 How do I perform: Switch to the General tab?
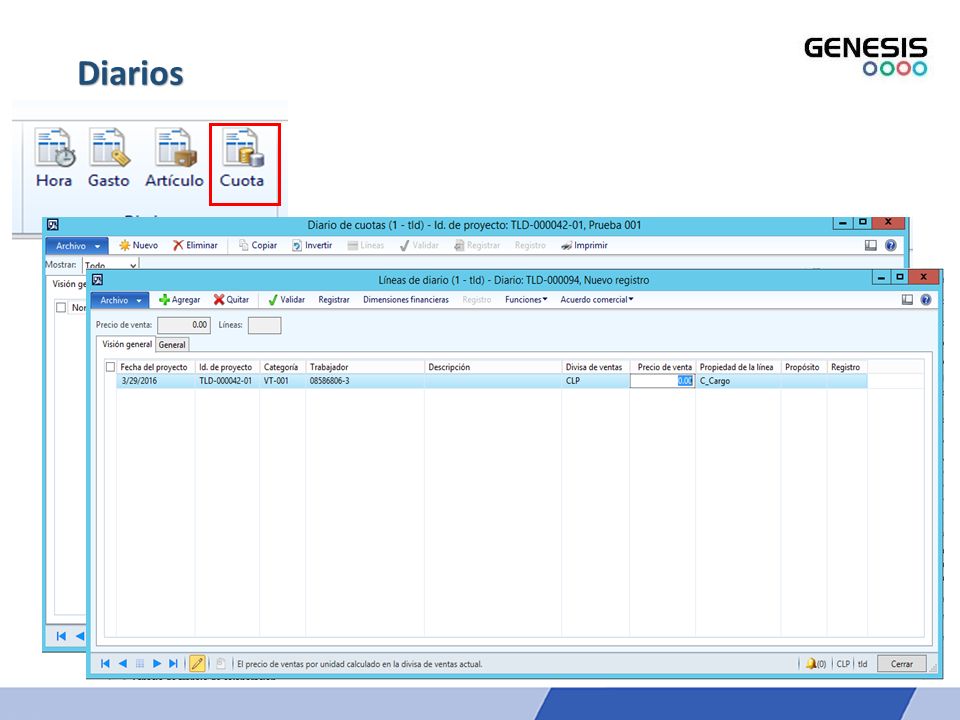coord(172,345)
